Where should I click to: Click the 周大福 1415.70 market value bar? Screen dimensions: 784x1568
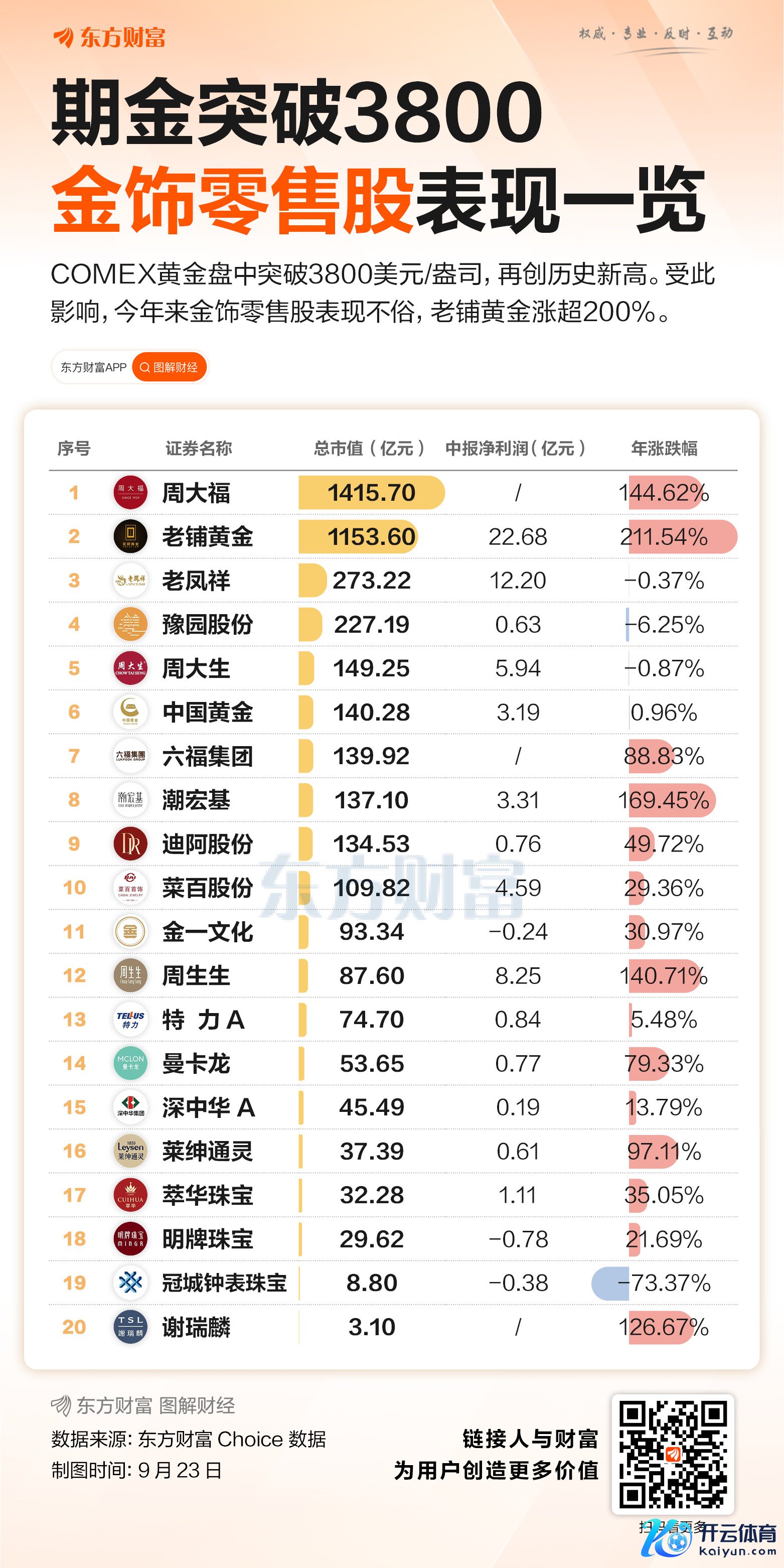371,492
